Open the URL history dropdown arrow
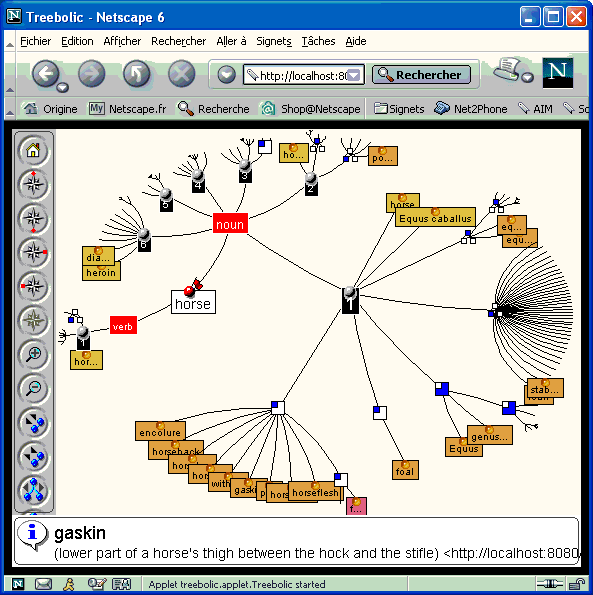Screen dimensions: 593x595 click(354, 75)
